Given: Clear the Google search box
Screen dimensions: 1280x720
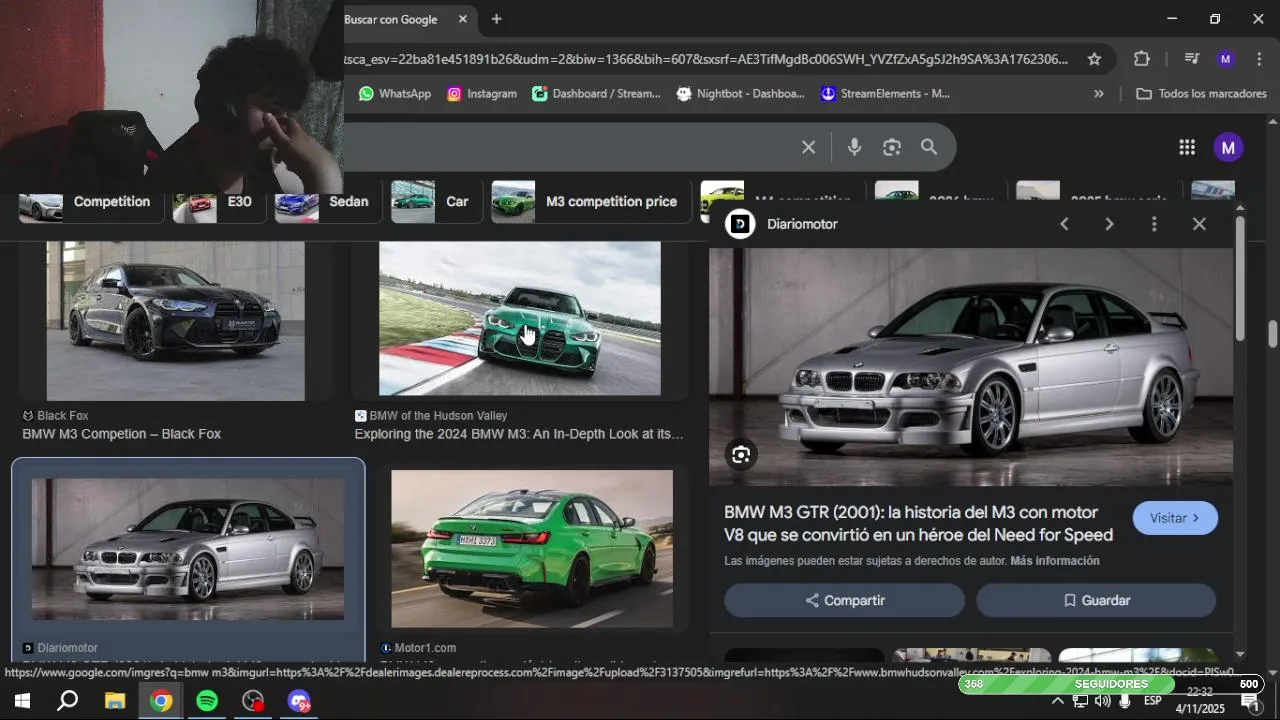Looking at the screenshot, I should click(x=808, y=147).
